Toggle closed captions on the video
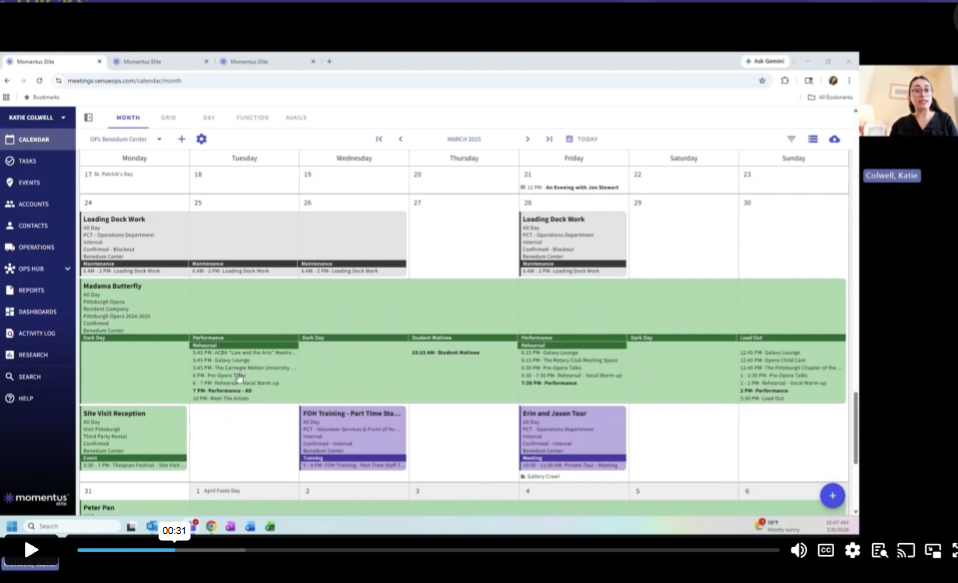Screen dimensions: 958x583 click(825, 551)
